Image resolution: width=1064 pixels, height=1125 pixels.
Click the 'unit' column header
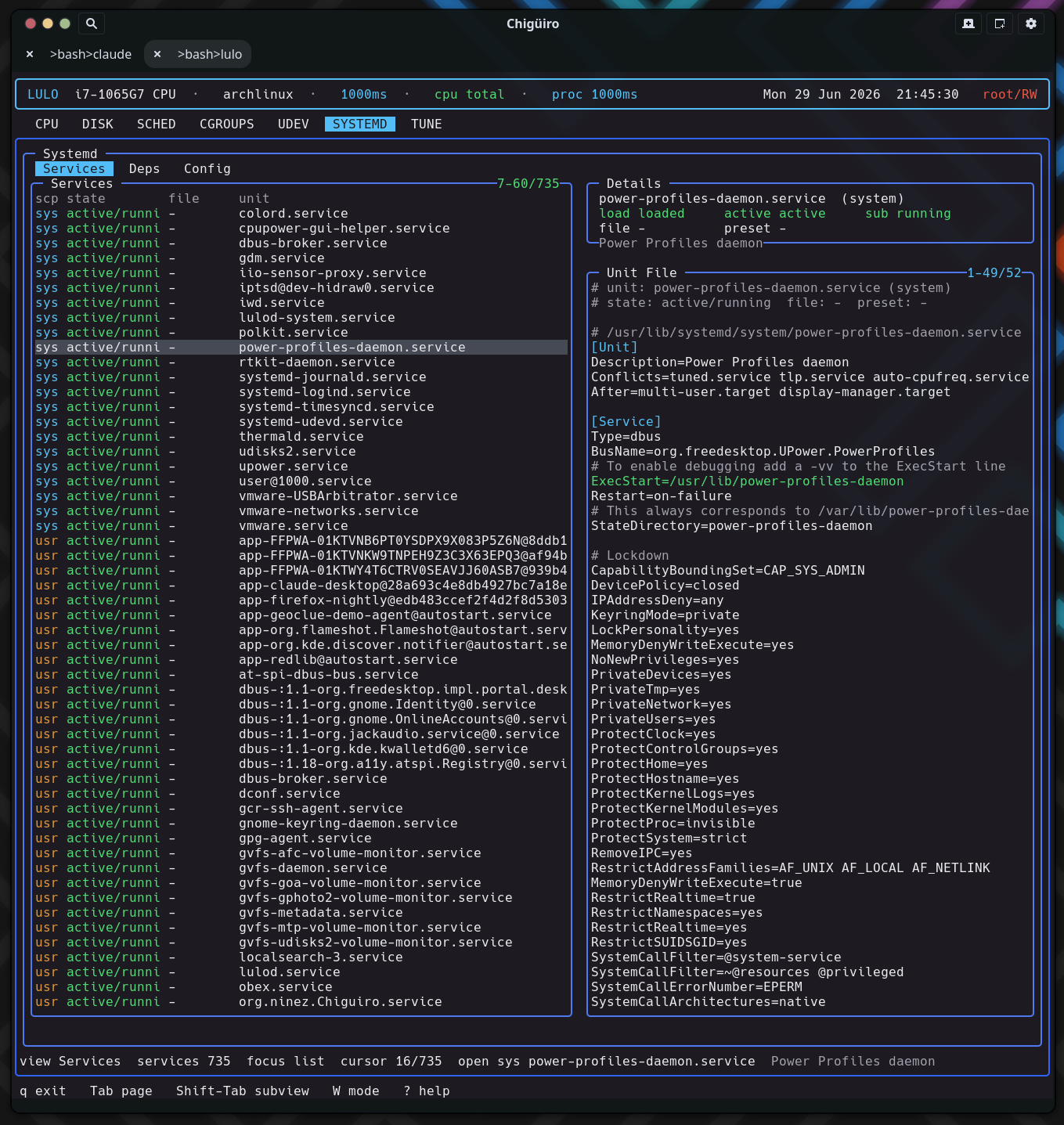tap(254, 198)
